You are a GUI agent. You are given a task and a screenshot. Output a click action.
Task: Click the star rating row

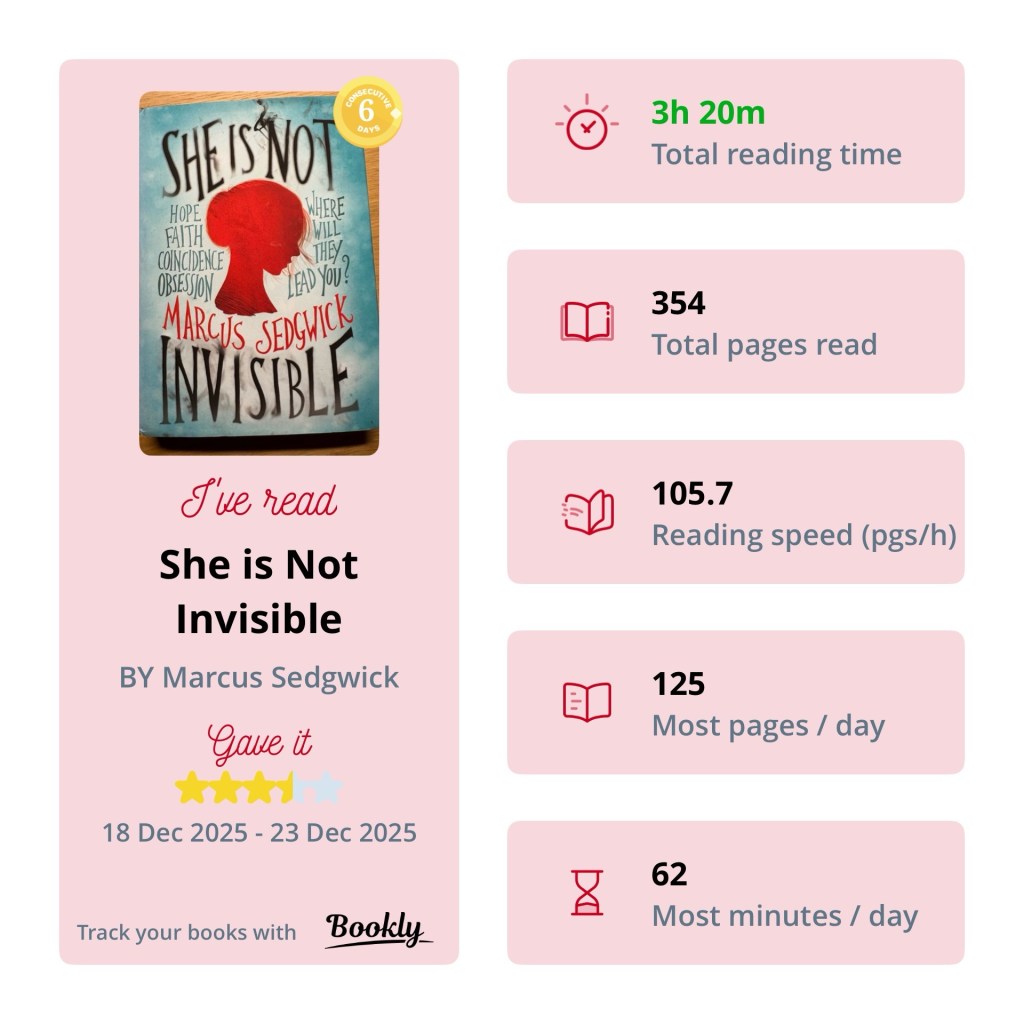click(259, 788)
